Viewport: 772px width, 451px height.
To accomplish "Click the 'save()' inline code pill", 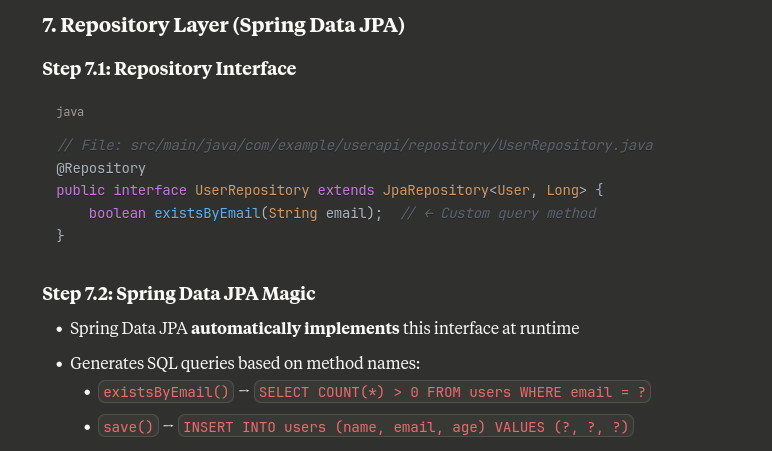I will [x=128, y=426].
